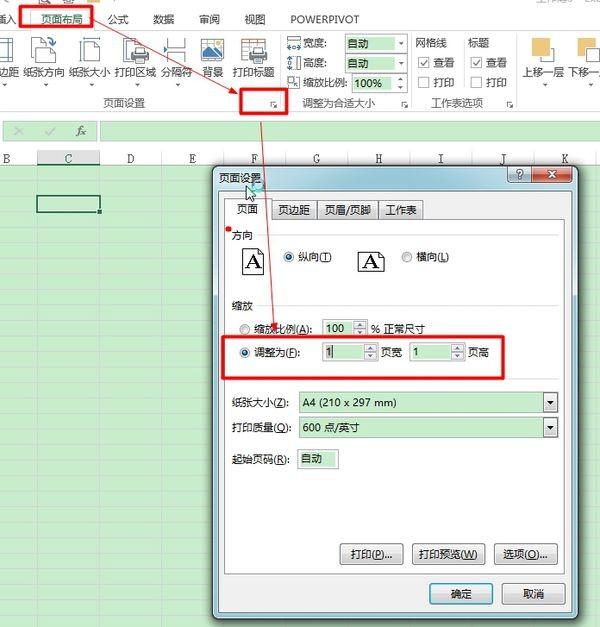Image resolution: width=600 pixels, height=627 pixels.
Task: Open the 宽度 width dropdown
Action: pyautogui.click(x=401, y=43)
